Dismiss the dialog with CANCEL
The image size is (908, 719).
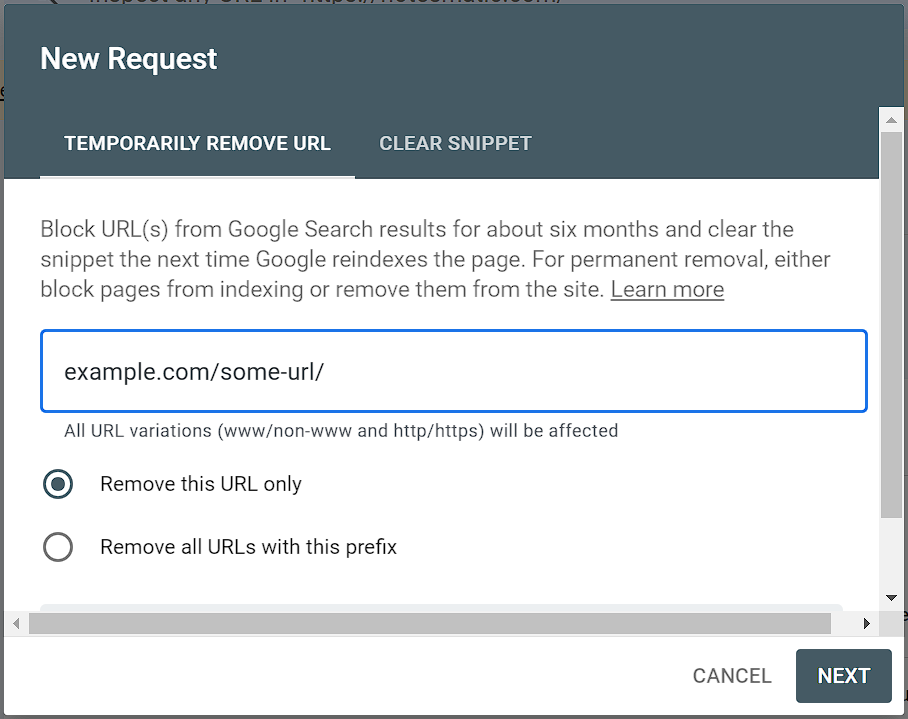(731, 676)
